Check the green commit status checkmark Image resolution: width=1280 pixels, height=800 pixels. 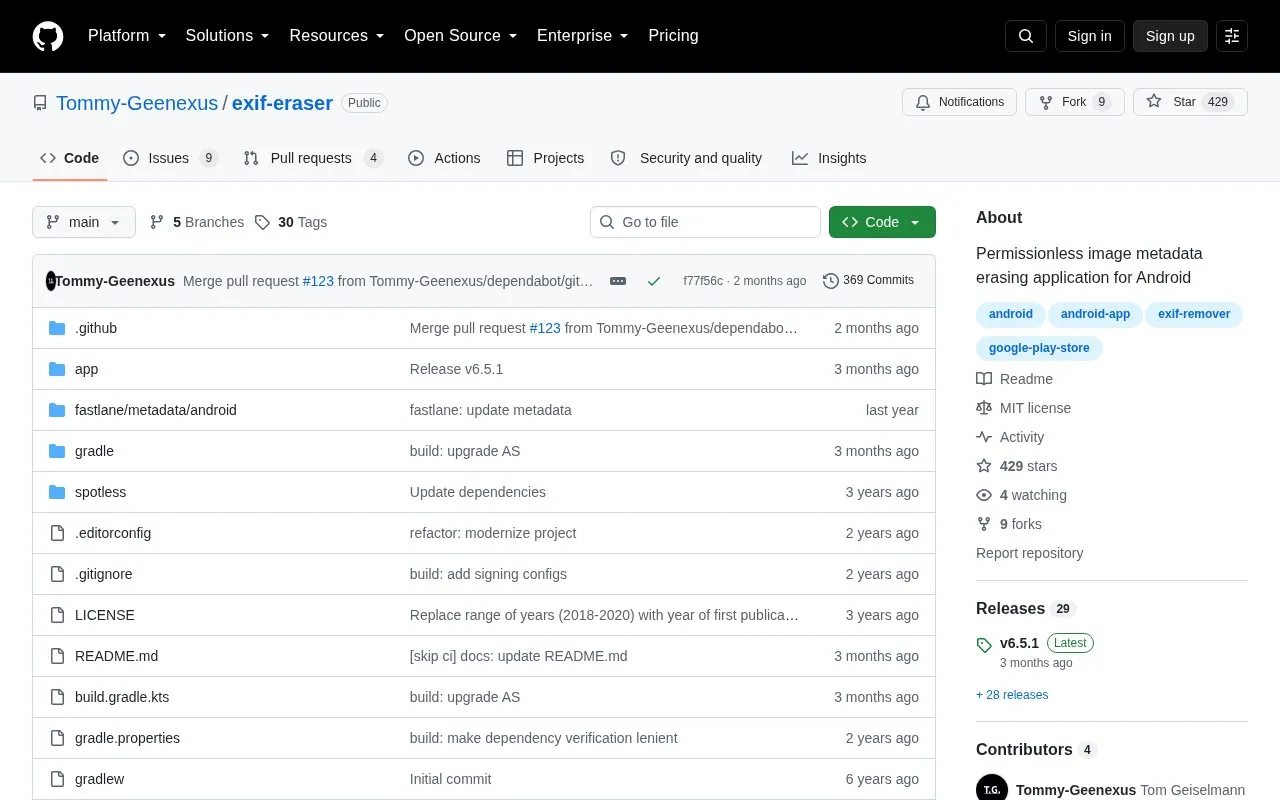tap(654, 281)
